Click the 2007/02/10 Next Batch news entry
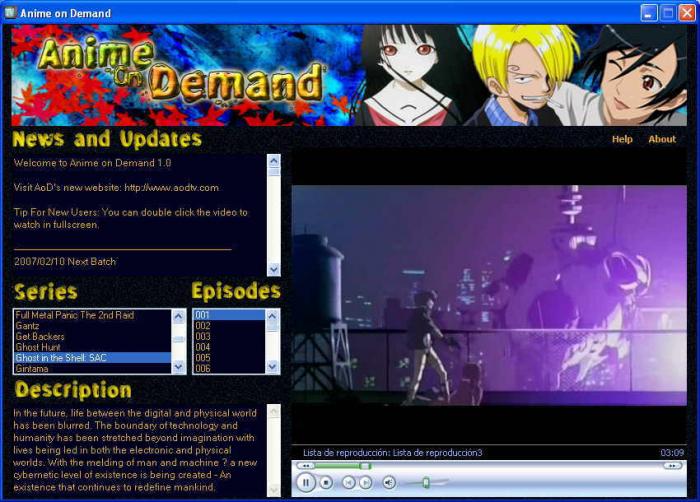The height and width of the screenshot is (502, 700). tap(65, 261)
